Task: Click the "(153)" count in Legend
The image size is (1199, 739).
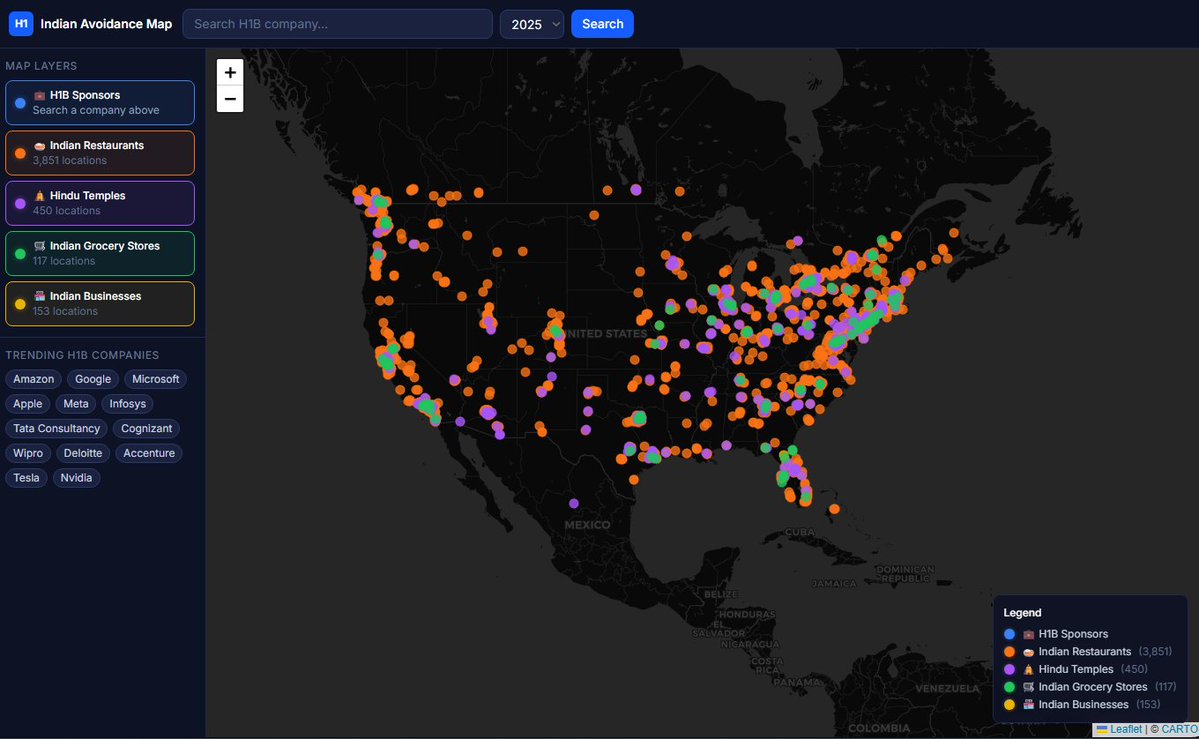Action: (x=1148, y=705)
